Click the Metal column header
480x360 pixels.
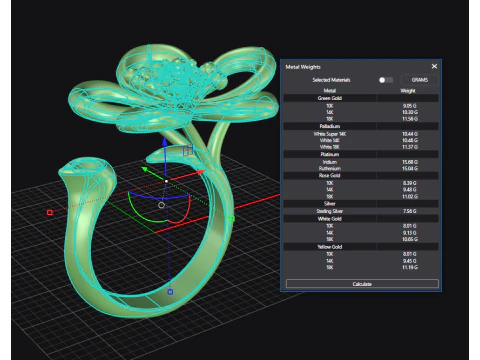pos(330,91)
